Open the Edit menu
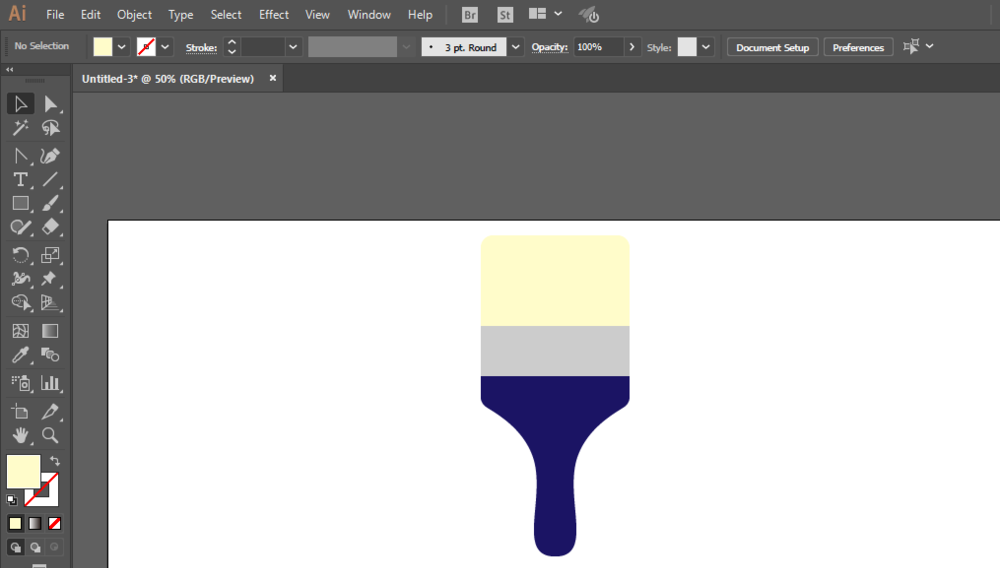This screenshot has width=1000, height=568. pyautogui.click(x=91, y=14)
